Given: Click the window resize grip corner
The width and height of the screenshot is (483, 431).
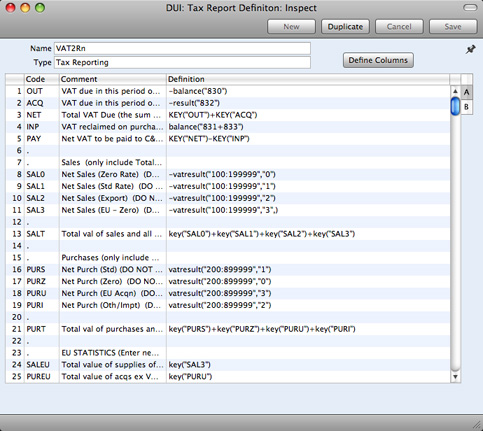Looking at the screenshot, I should [477, 425].
